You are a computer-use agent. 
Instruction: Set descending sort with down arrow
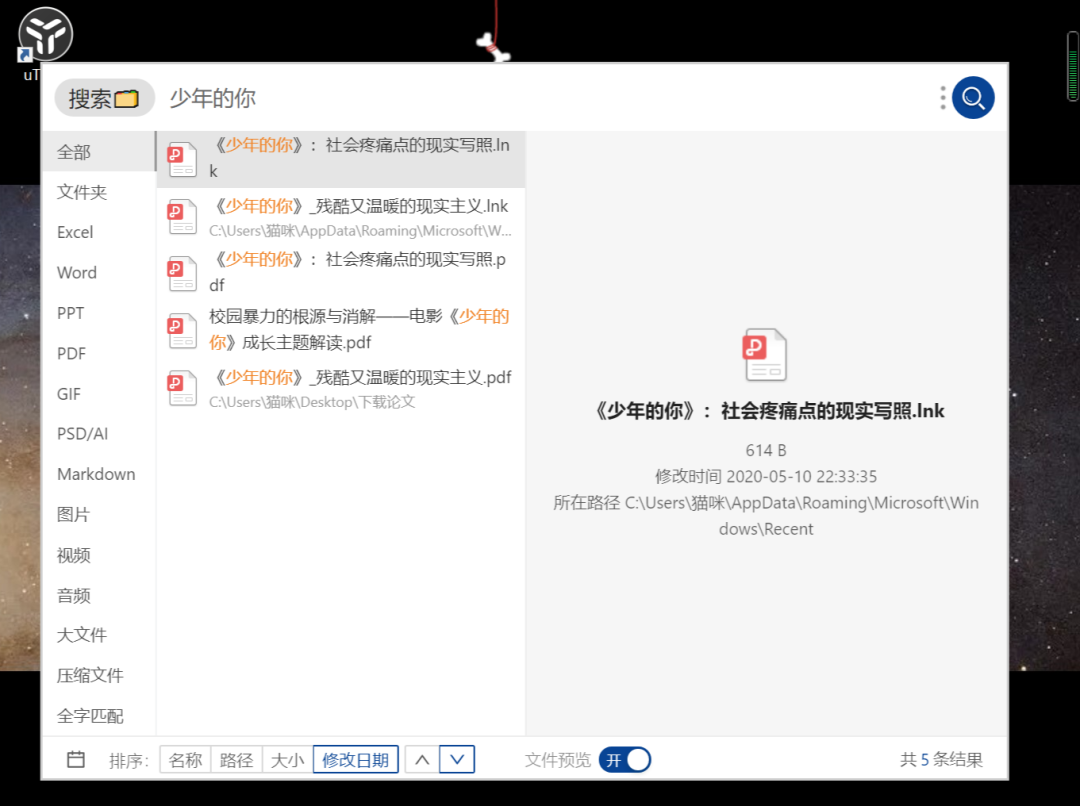(457, 760)
